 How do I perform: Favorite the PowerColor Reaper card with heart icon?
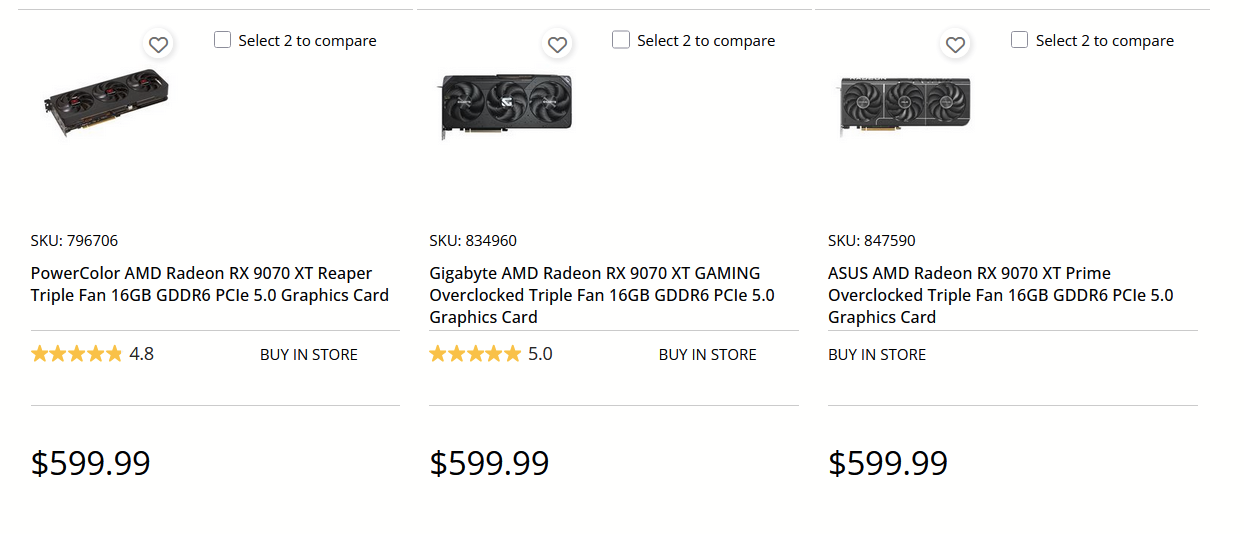(158, 45)
